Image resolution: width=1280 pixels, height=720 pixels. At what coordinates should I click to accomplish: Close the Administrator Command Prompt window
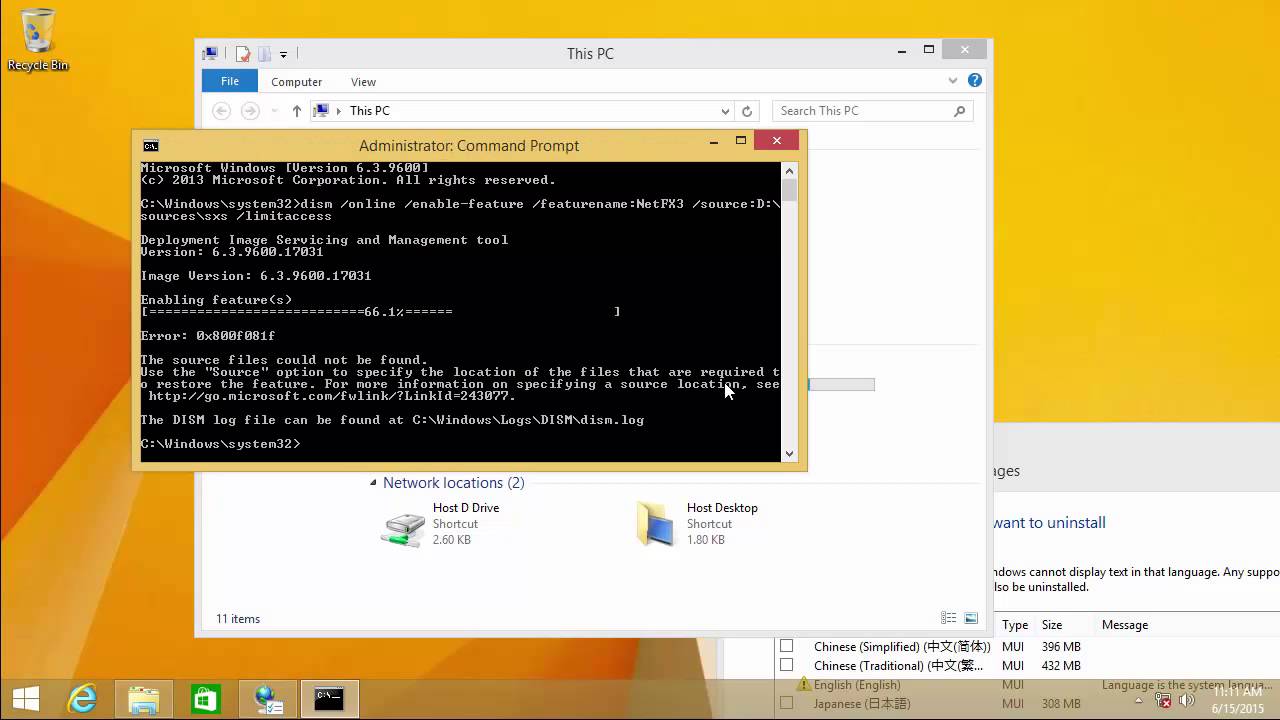pos(777,141)
